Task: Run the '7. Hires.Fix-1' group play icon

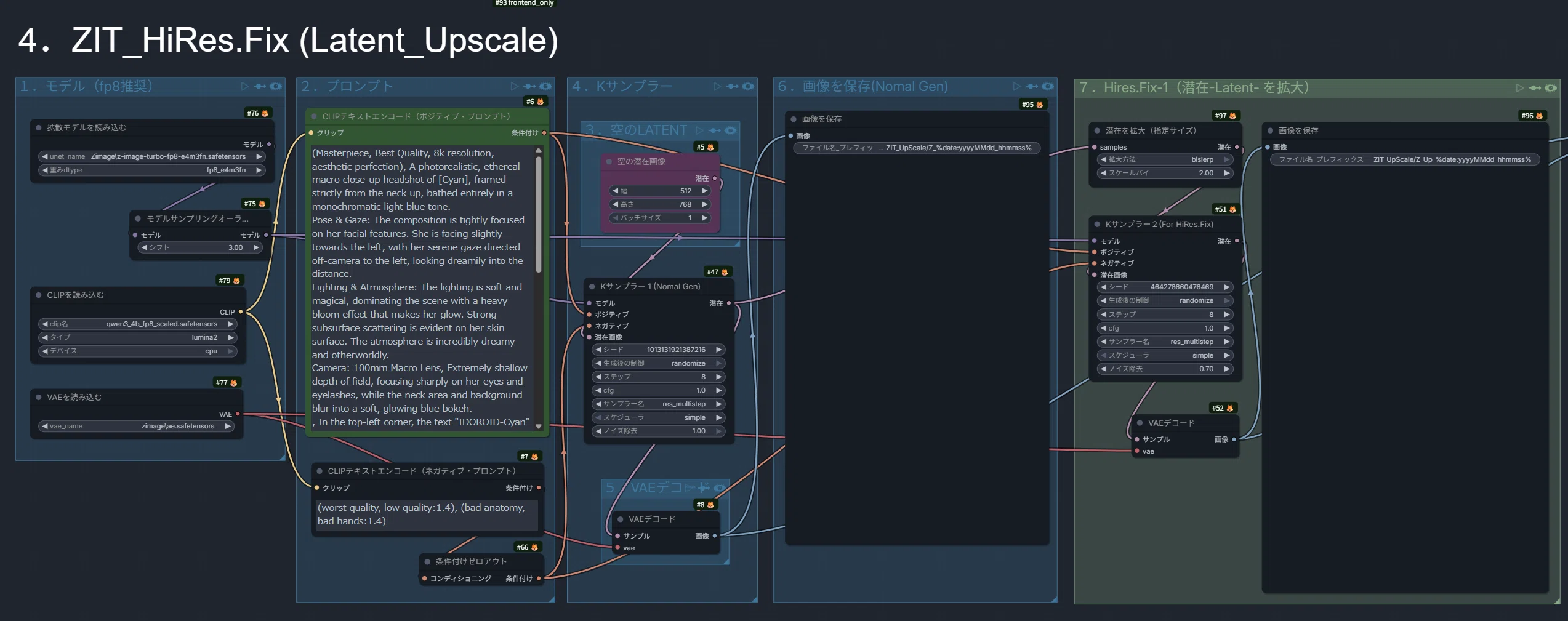Action: (x=1519, y=88)
